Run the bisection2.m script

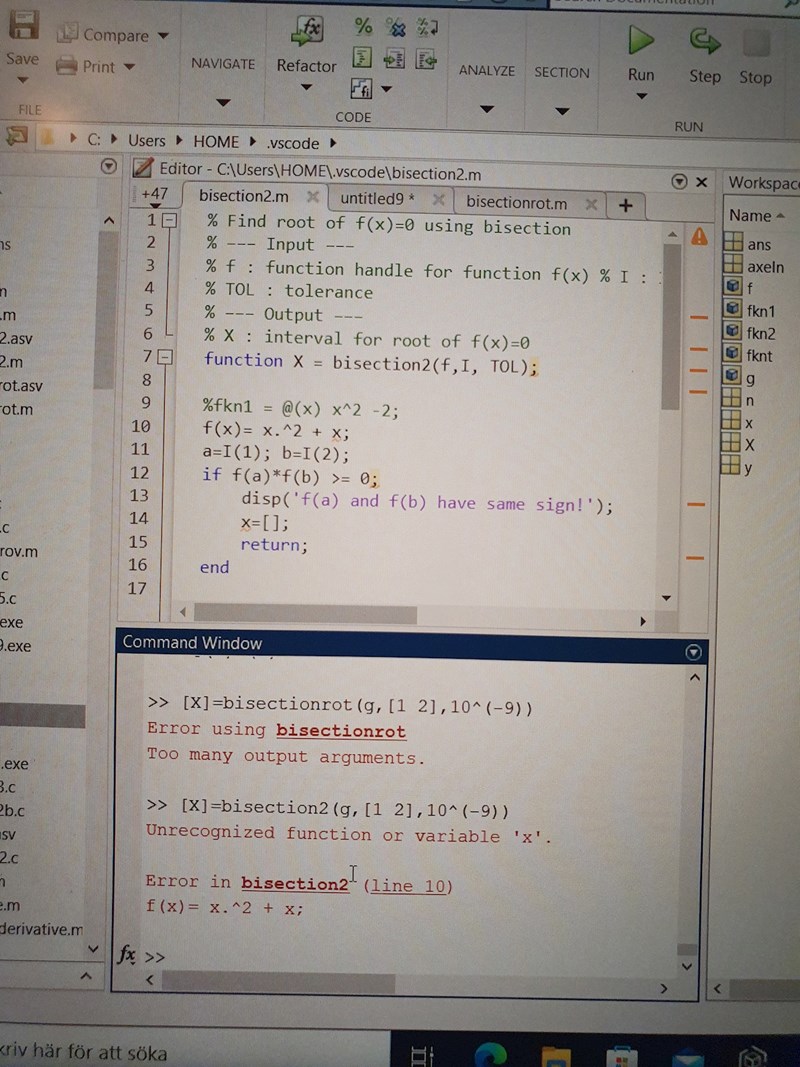tap(640, 44)
